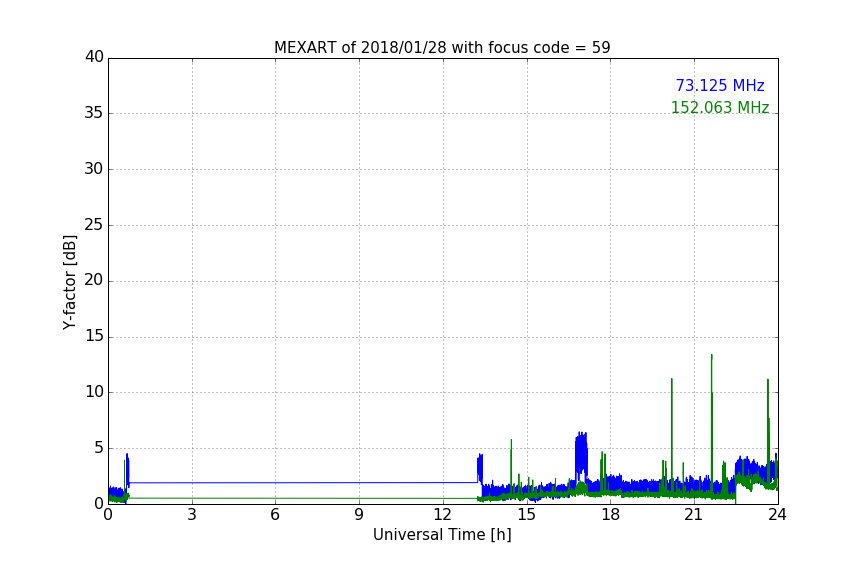This screenshot has width=864, height=576.
Task: Click the 25 tick label on the y-axis
Action: (x=94, y=225)
